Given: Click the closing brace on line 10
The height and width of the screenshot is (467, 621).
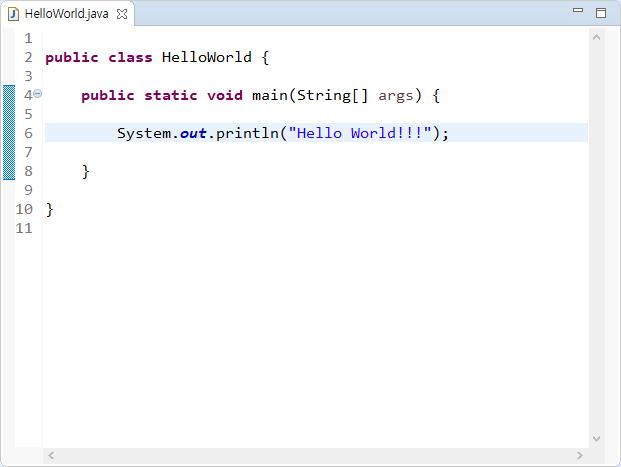Looking at the screenshot, I should pos(50,210).
